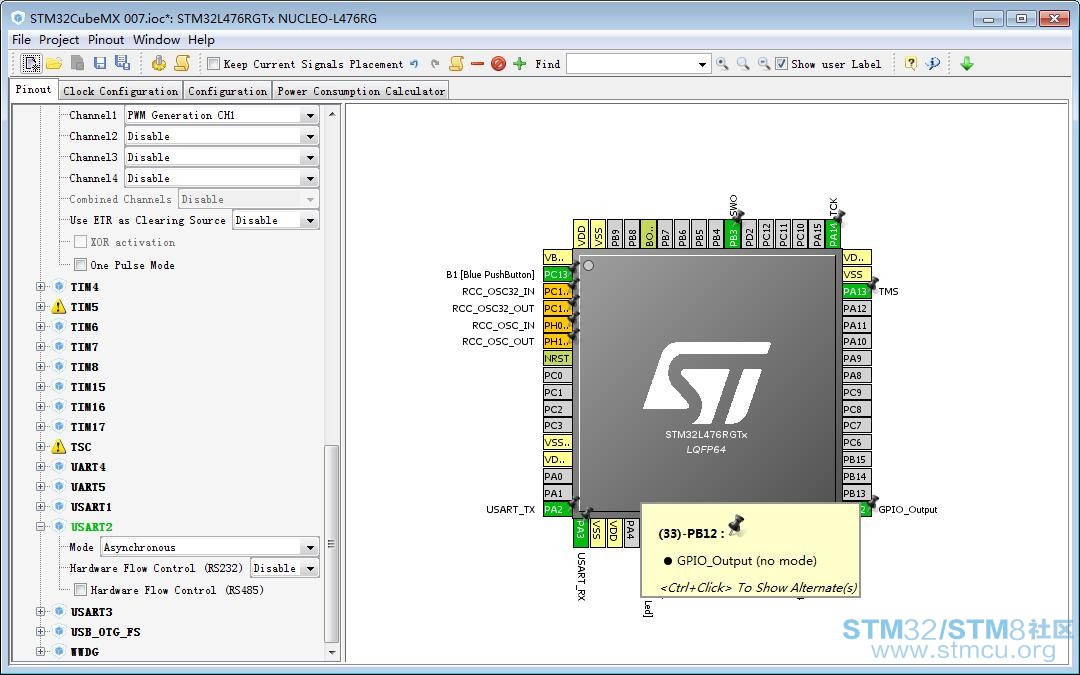The image size is (1080, 675).
Task: Open the File menu
Action: tap(21, 39)
